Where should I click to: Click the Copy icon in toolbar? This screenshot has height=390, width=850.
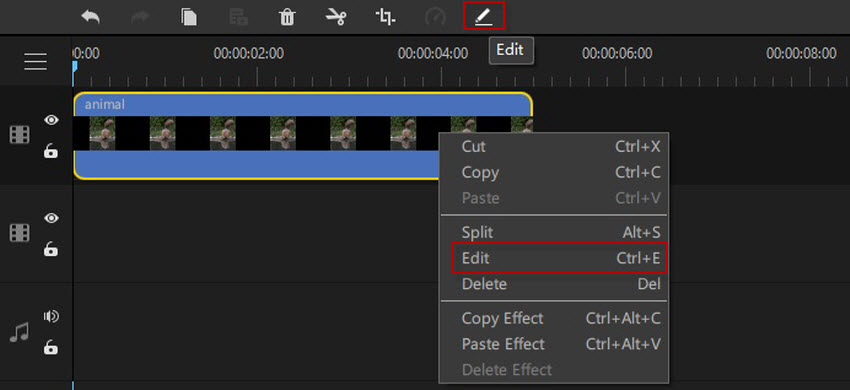coord(189,17)
